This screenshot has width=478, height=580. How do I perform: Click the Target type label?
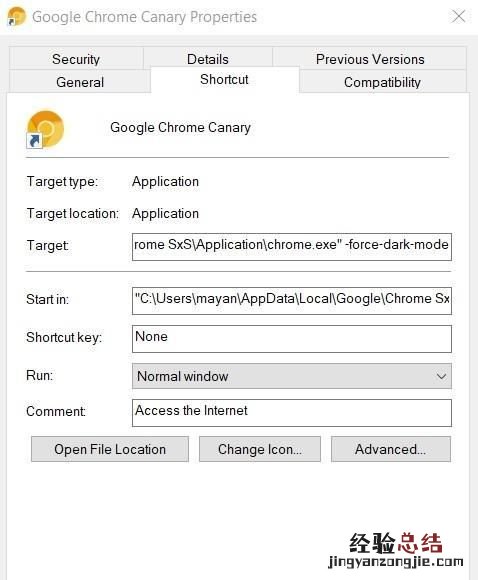coord(62,182)
